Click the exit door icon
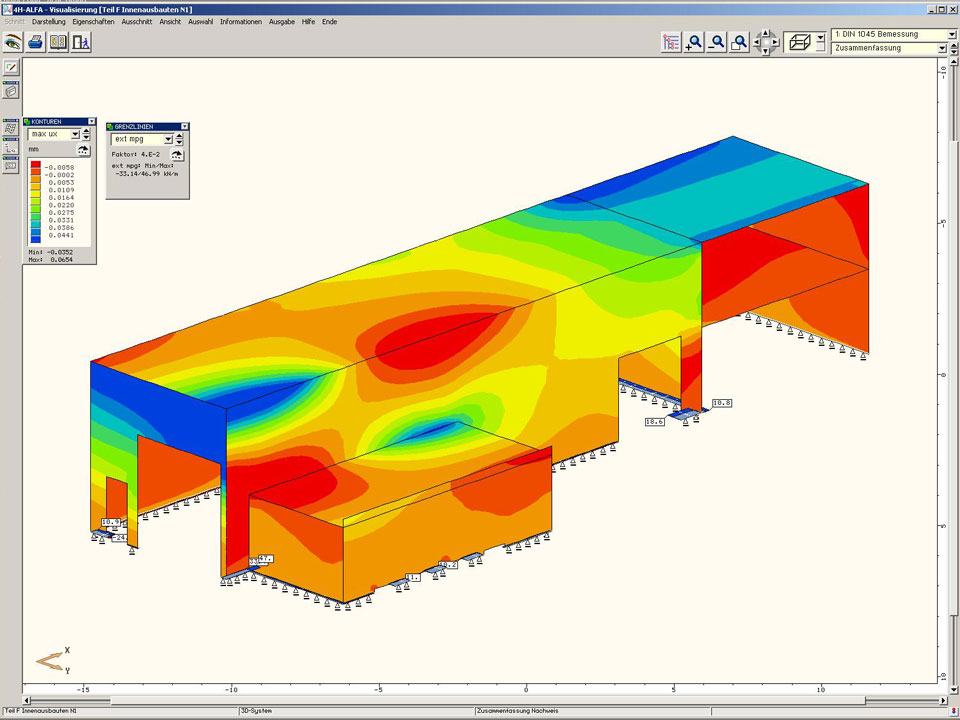Image resolution: width=960 pixels, height=720 pixels. (x=82, y=42)
